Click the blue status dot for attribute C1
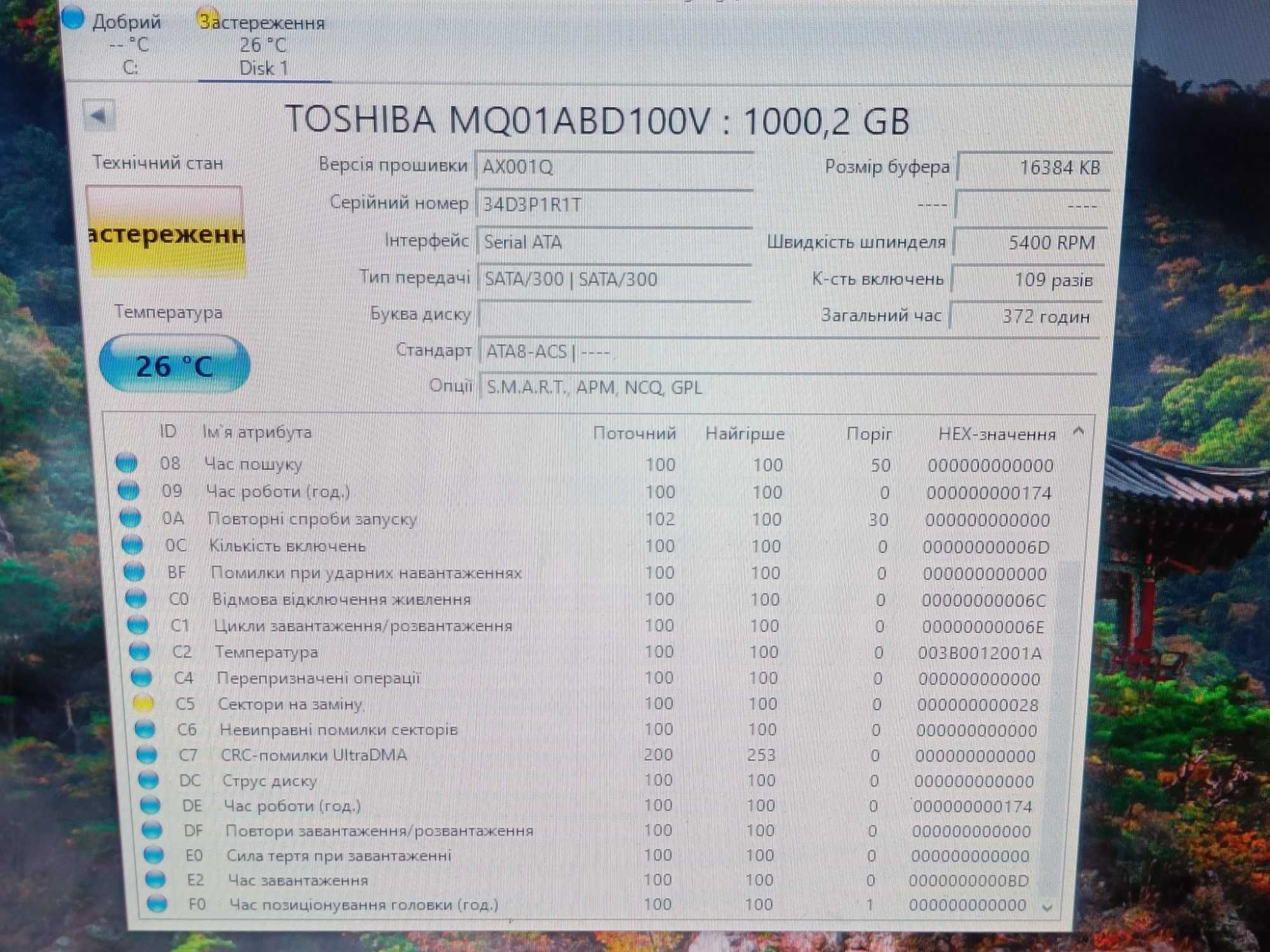1270x952 pixels. pos(138,625)
